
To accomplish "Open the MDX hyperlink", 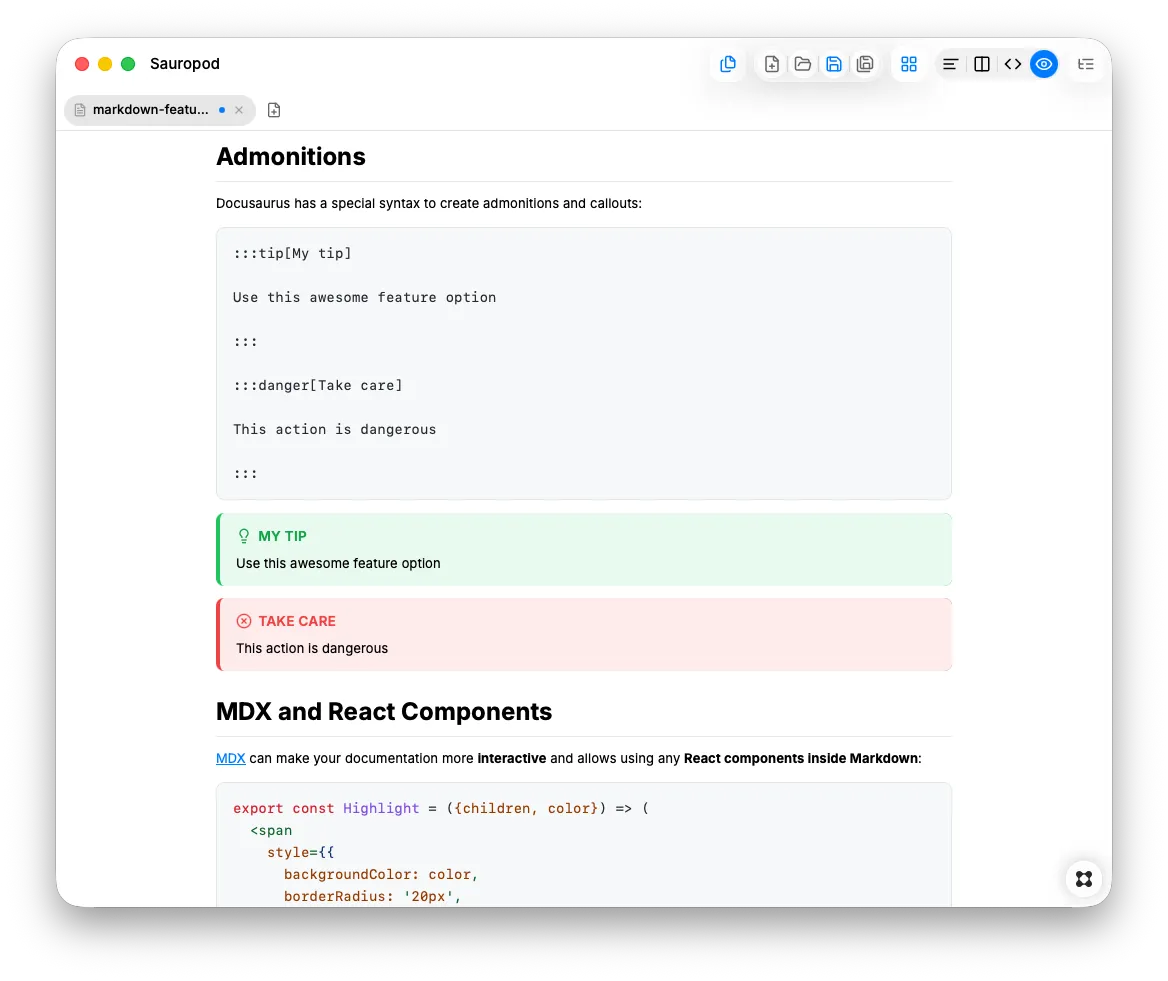I will (x=230, y=758).
